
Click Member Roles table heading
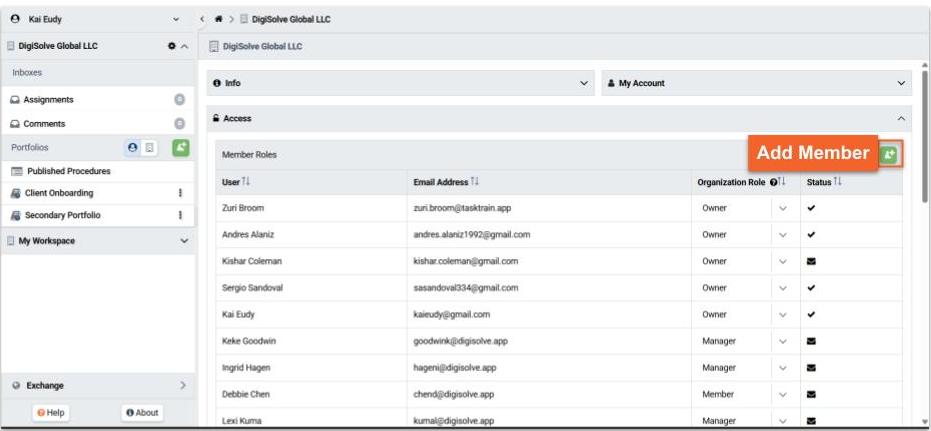tap(249, 155)
